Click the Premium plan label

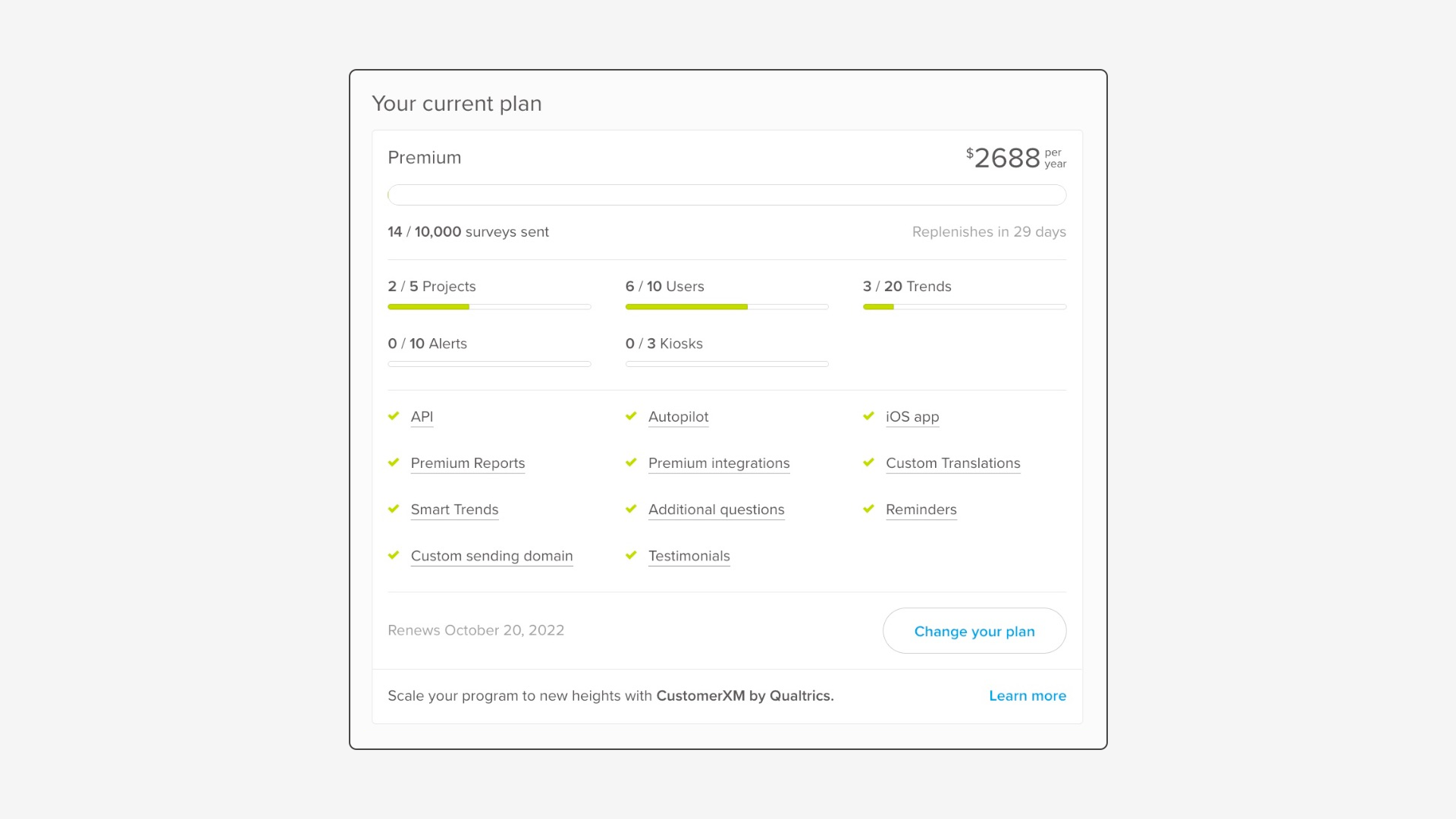(x=424, y=158)
